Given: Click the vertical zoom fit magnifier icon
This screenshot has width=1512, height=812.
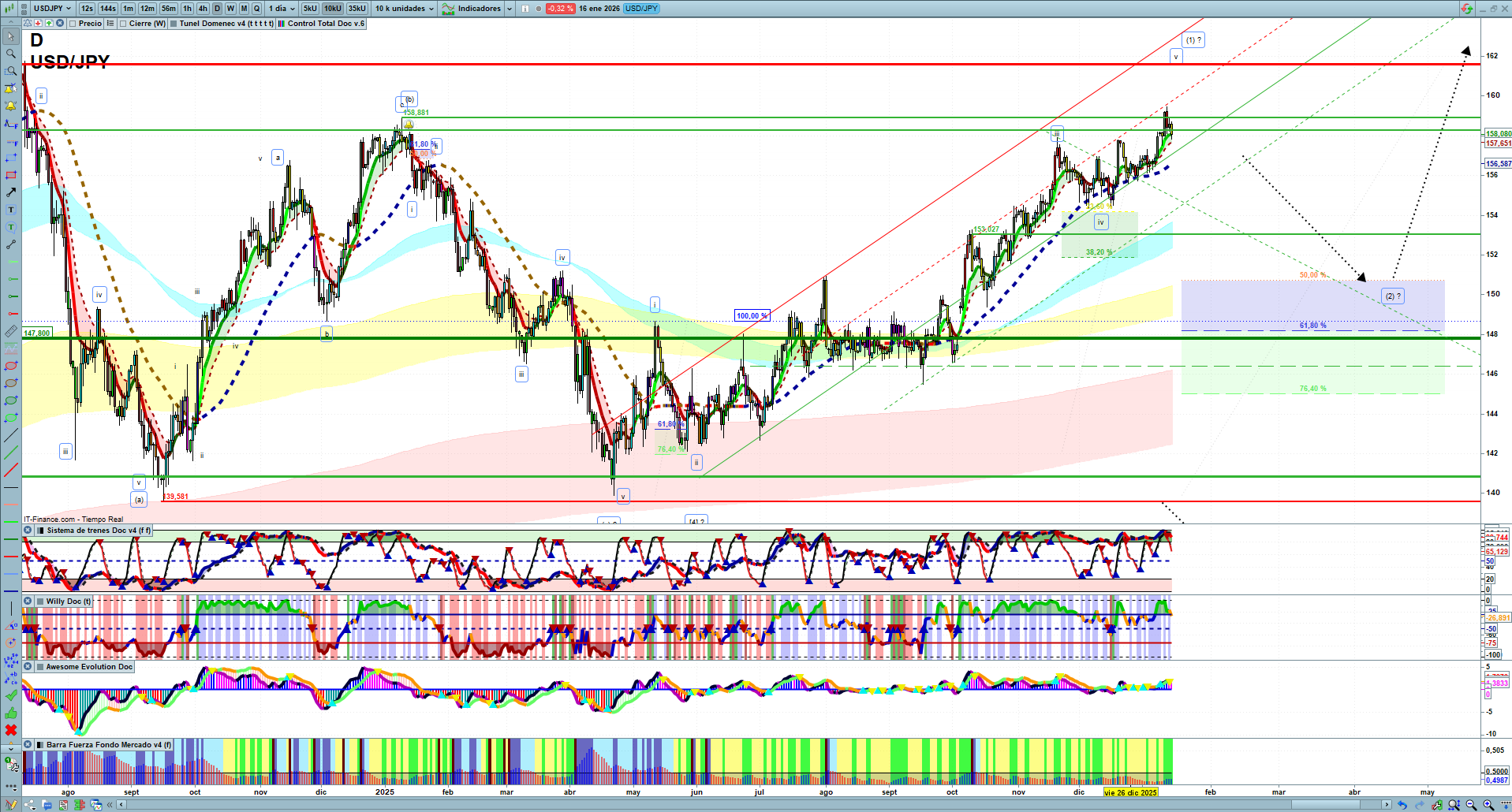Looking at the screenshot, I should coord(1454,805).
